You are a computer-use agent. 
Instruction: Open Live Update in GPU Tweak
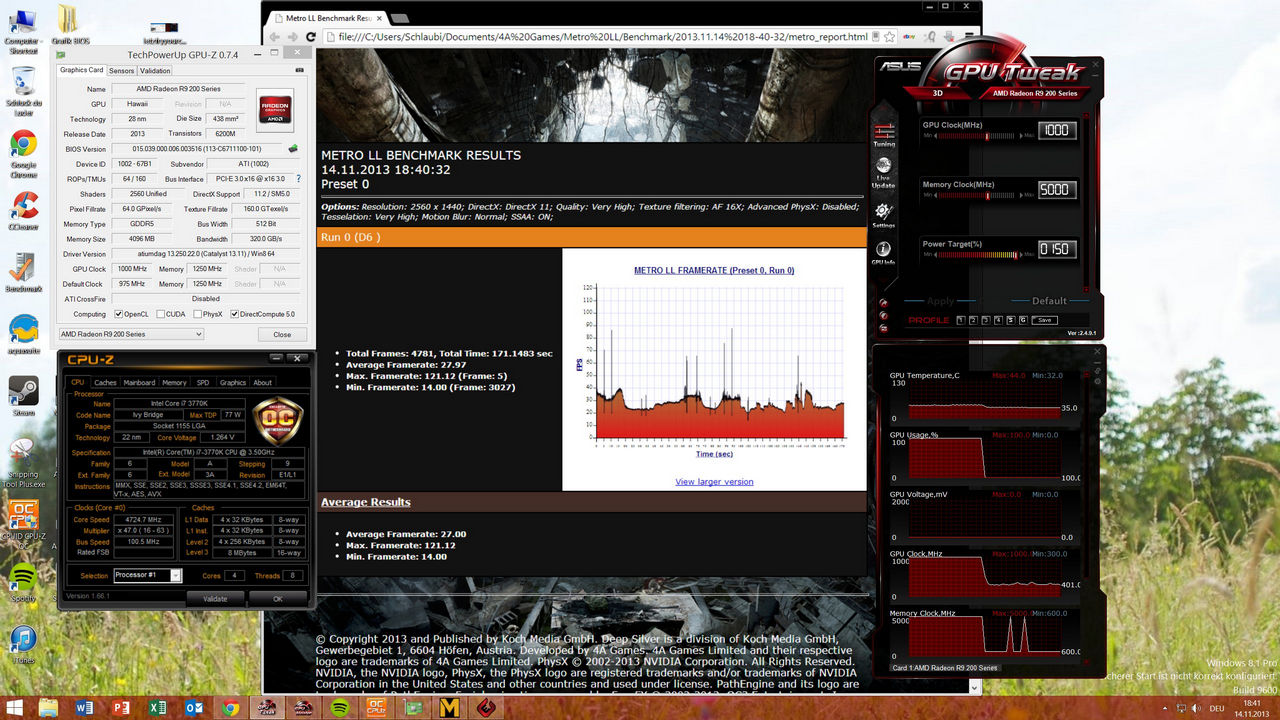coord(884,172)
